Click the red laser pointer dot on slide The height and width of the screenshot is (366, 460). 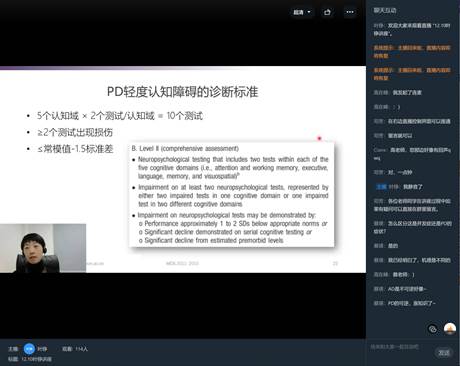(x=319, y=138)
